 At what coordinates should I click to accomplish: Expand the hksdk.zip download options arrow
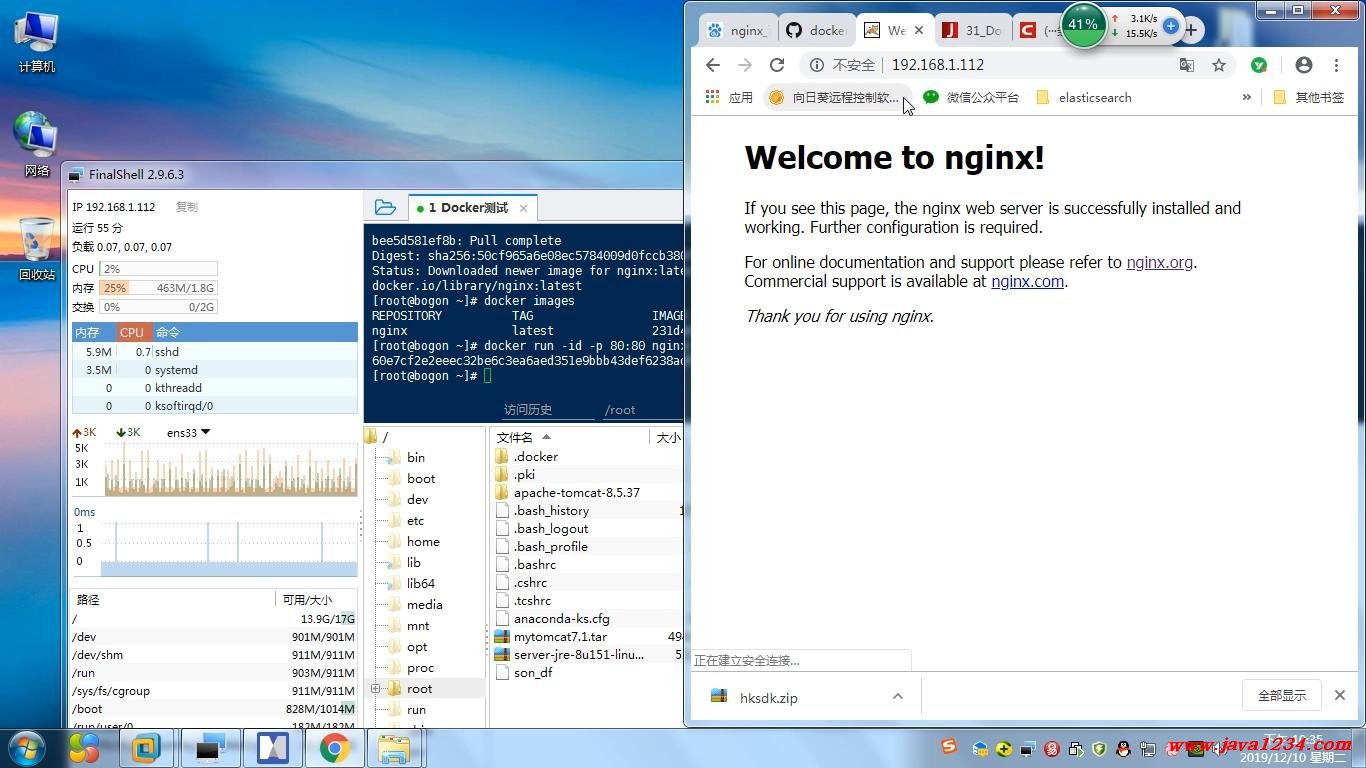897,696
